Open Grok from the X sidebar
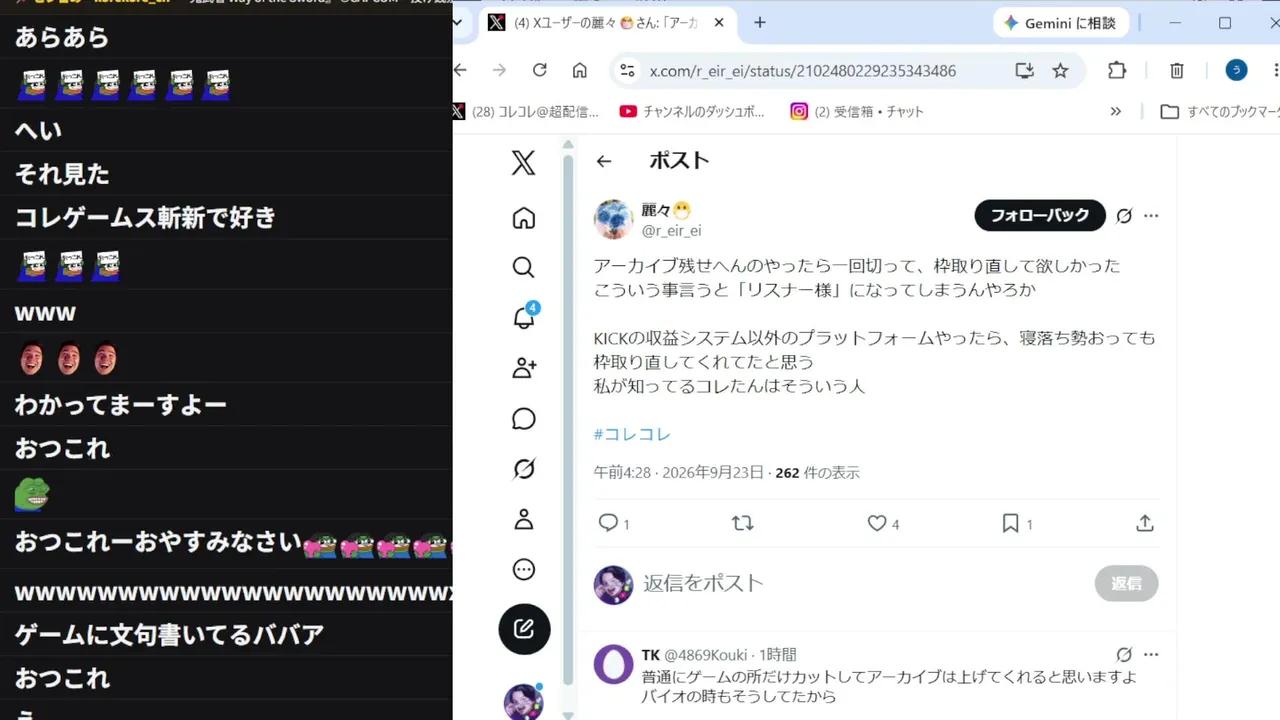The width and height of the screenshot is (1280, 720). (x=523, y=469)
